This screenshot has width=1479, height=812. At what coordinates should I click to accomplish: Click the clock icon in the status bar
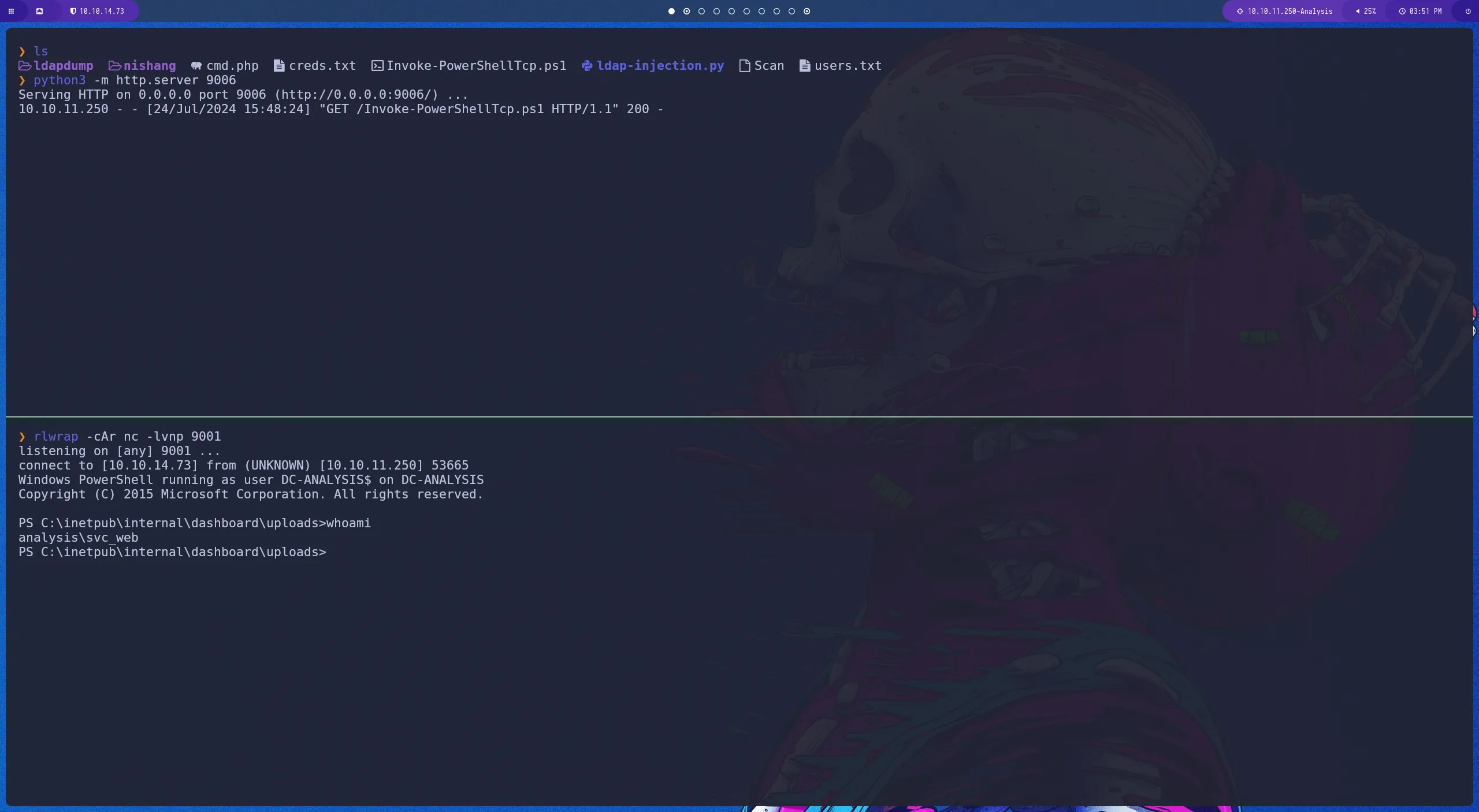(x=1403, y=11)
